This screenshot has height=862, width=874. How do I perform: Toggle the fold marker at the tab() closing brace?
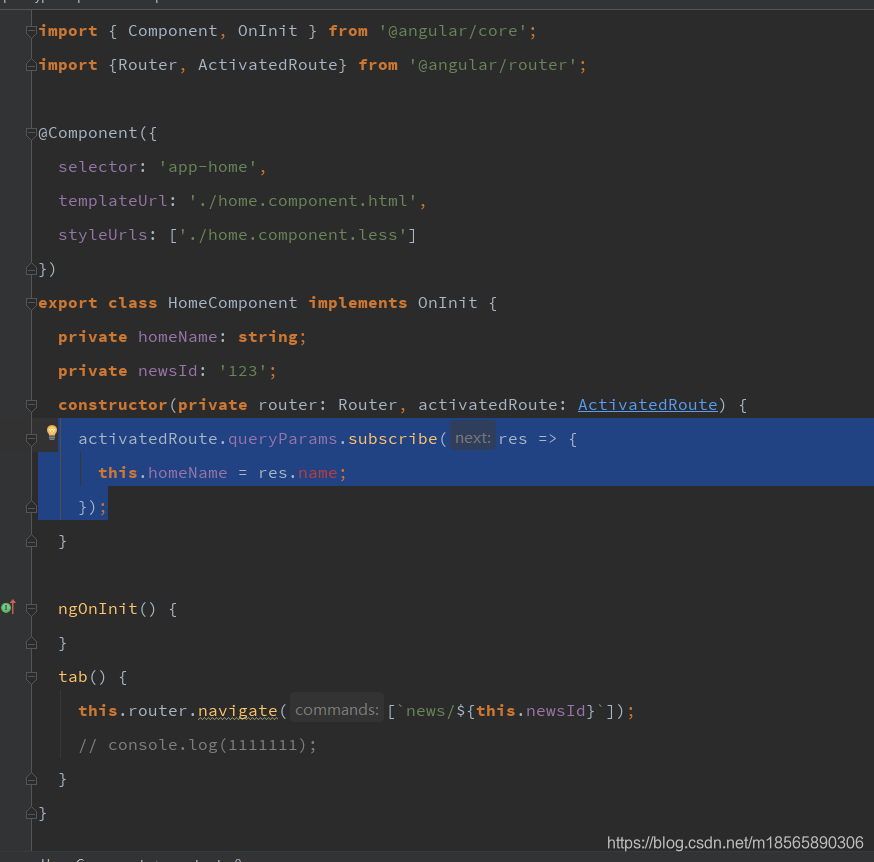(31, 779)
